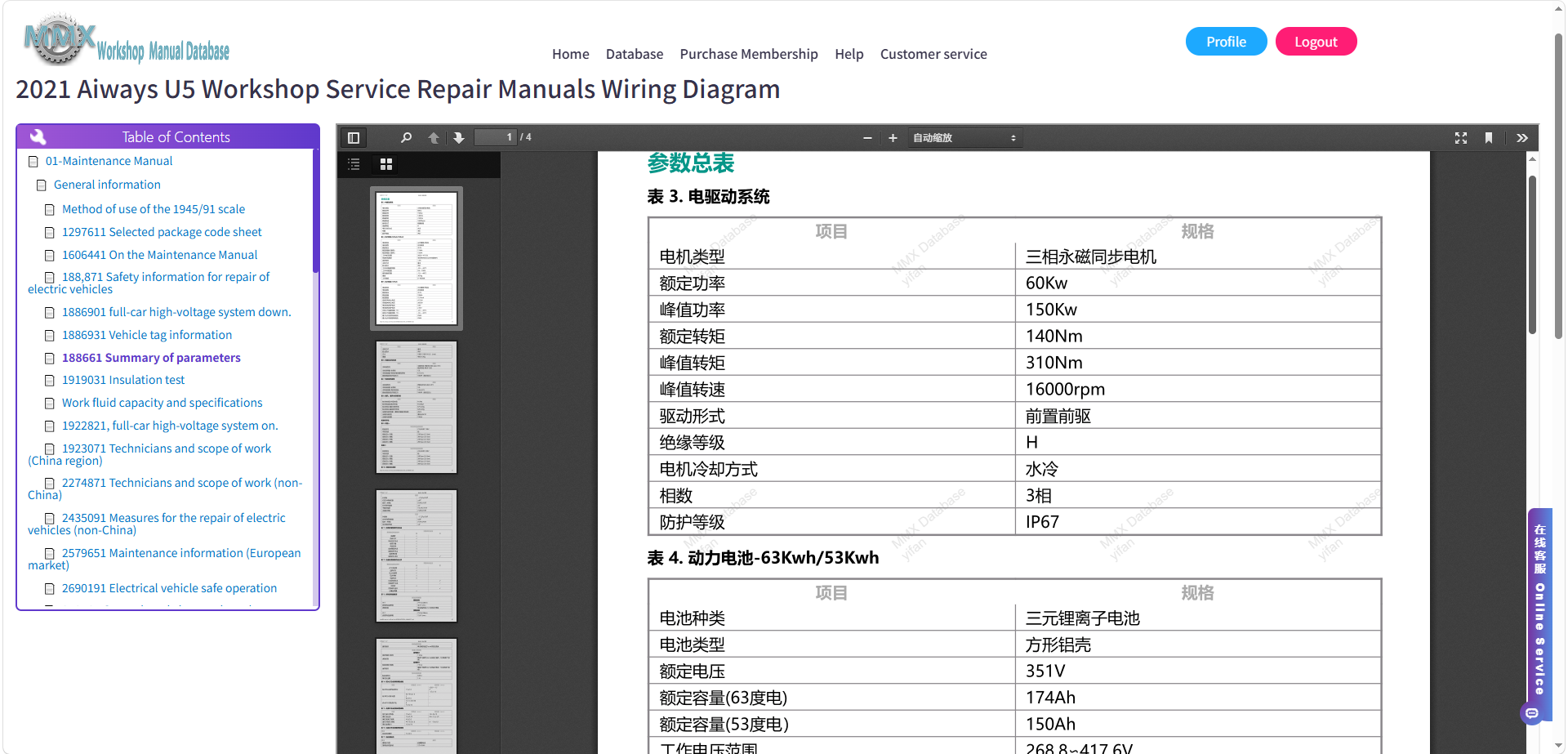Show the page thumbnails grid view
Screen dimensions: 1568x754
386,164
